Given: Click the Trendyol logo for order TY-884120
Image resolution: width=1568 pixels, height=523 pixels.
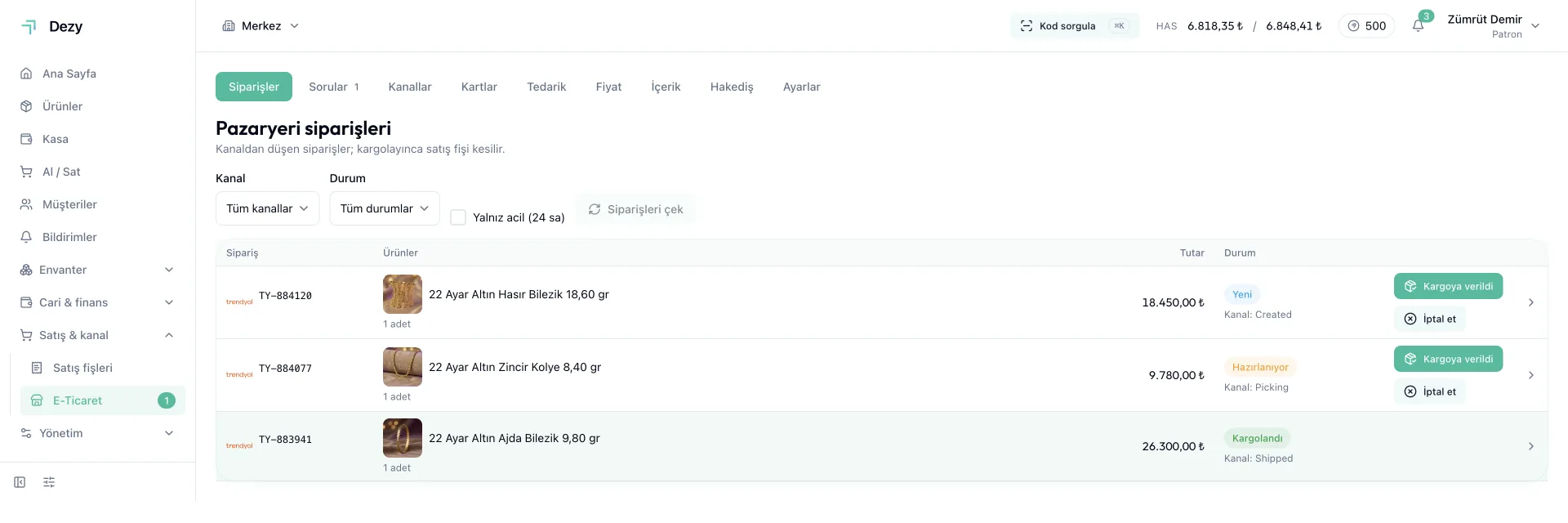Looking at the screenshot, I should click(239, 302).
